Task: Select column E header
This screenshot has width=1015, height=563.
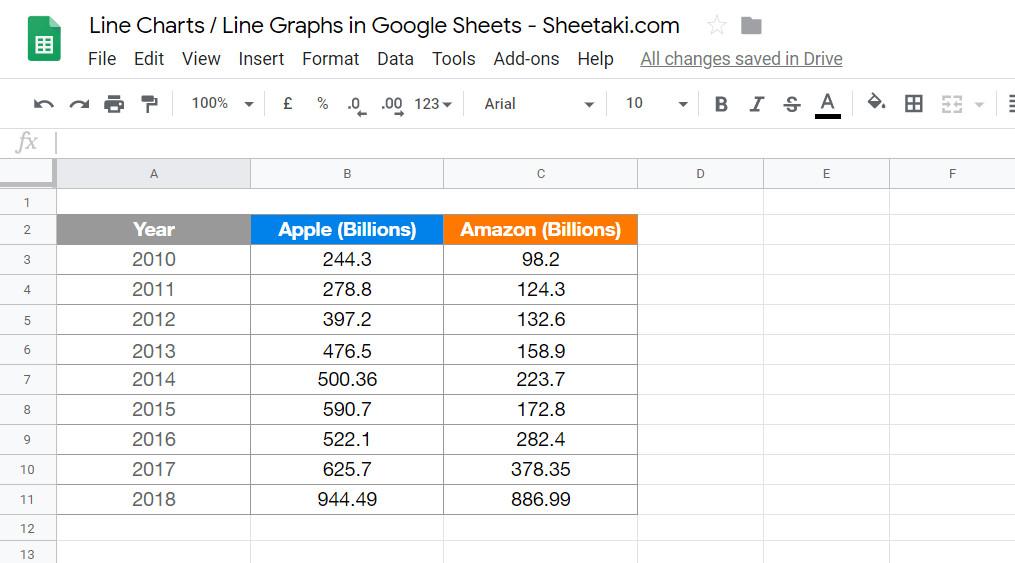Action: (x=827, y=173)
